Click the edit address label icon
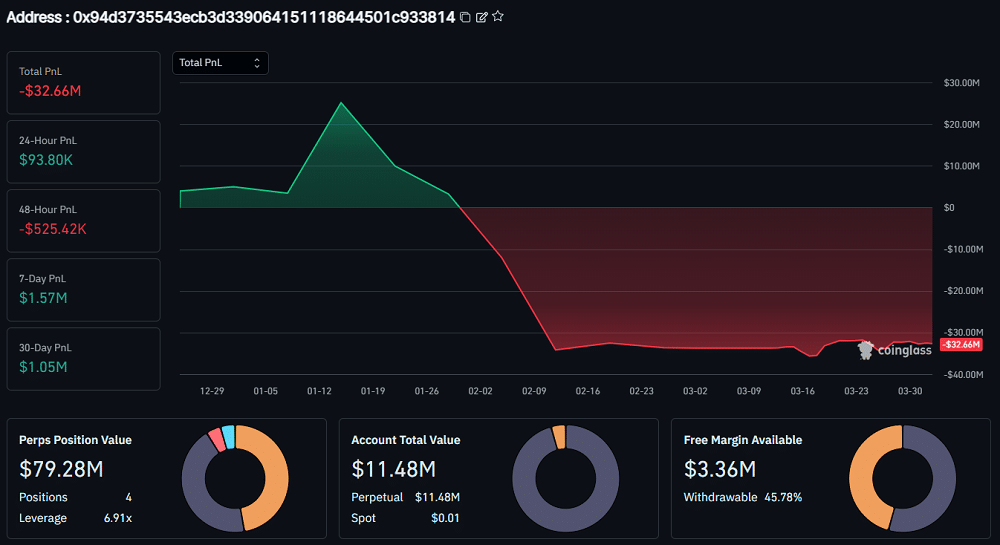Viewport: 1000px width, 545px height. (481, 17)
